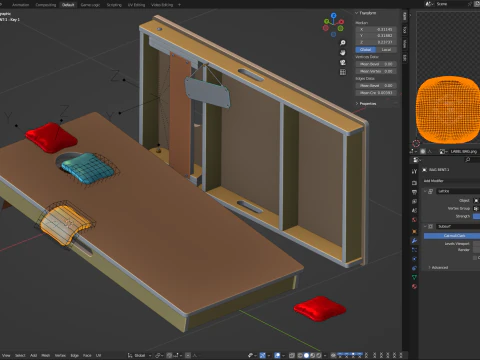
Task: Toggle snapping magnet icon
Action: click(x=169, y=355)
